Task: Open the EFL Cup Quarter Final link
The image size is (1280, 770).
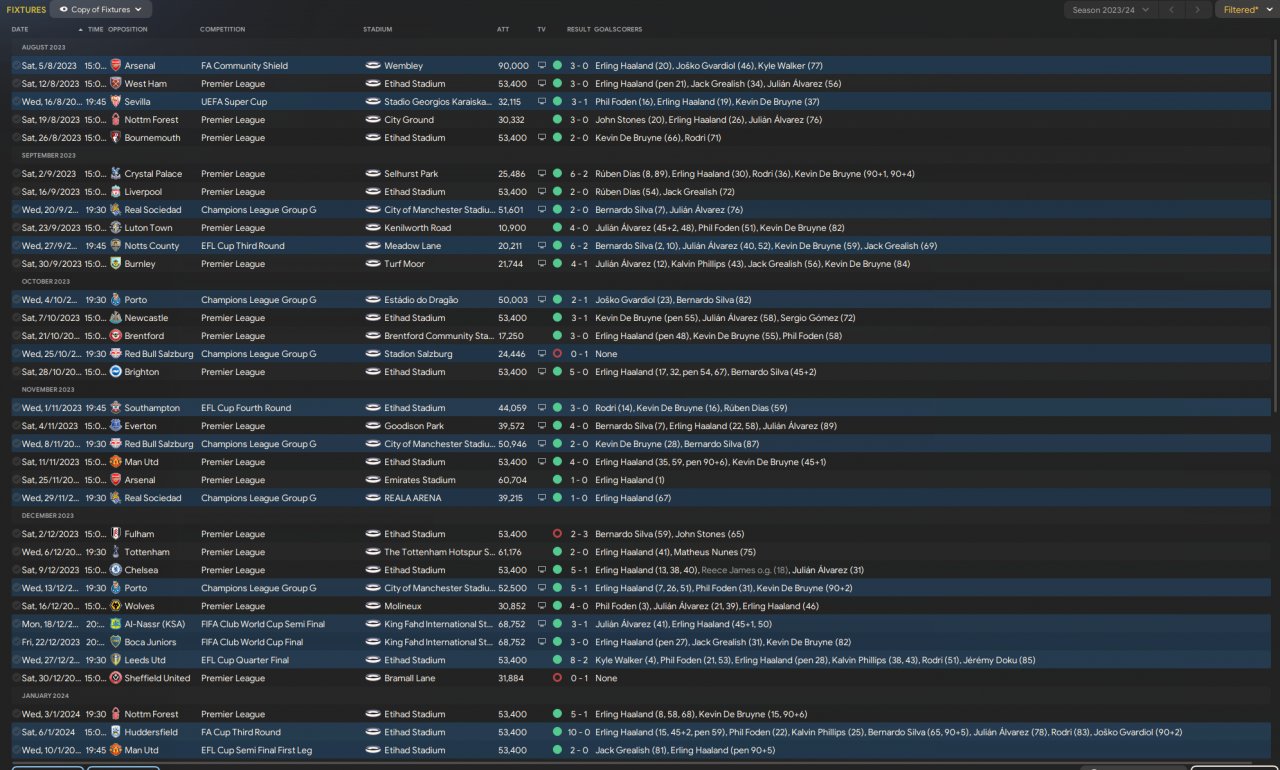Action: tap(245, 660)
